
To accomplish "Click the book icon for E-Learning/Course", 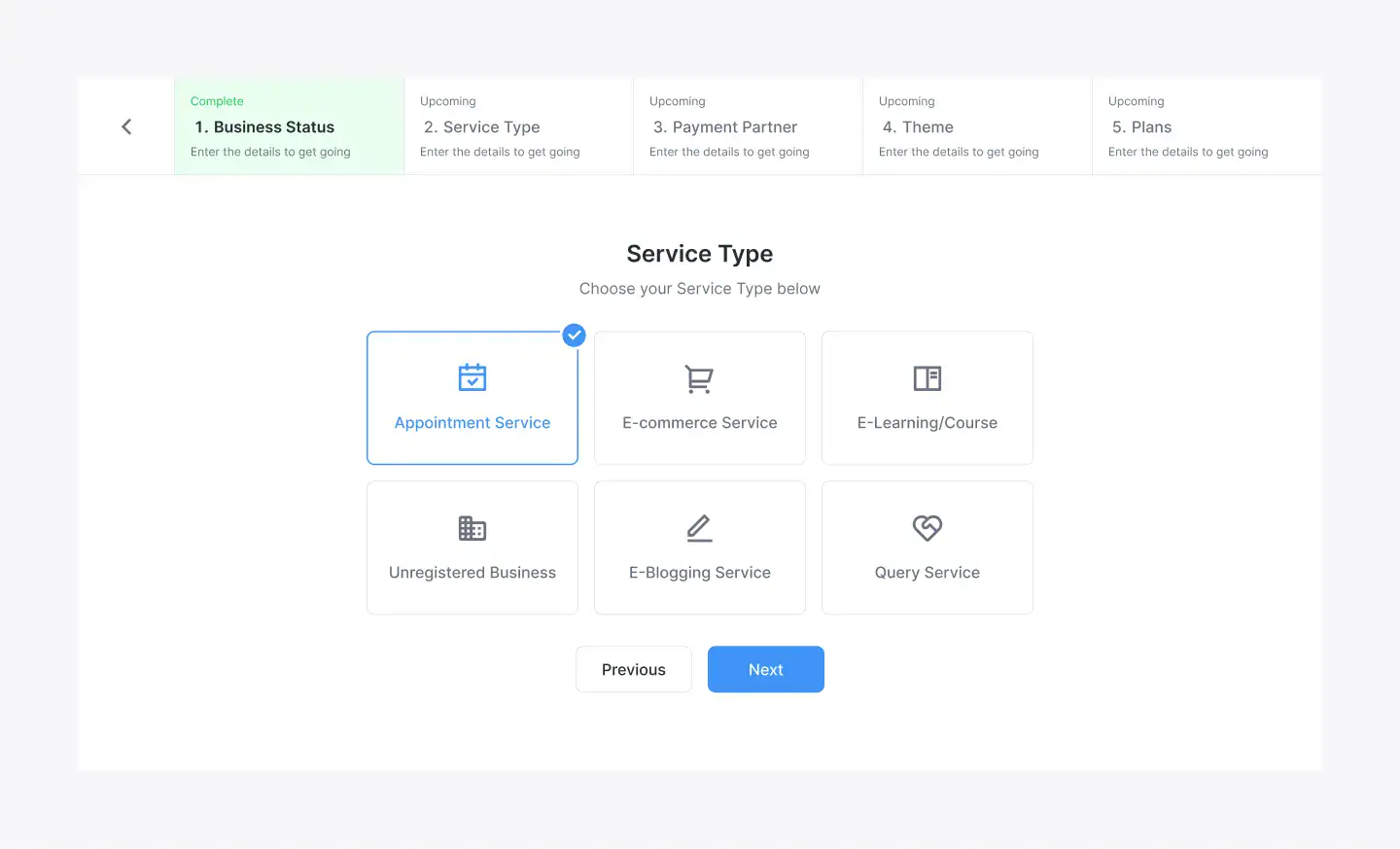I will pos(927,378).
